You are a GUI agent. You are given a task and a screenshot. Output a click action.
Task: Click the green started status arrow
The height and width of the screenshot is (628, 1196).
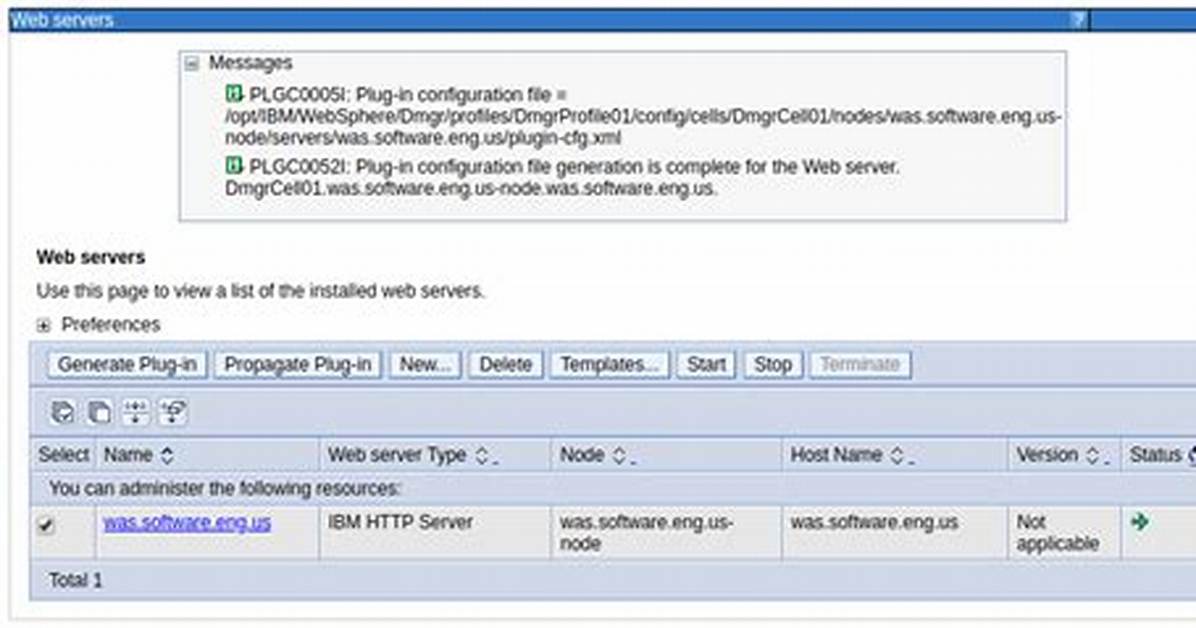(x=1140, y=522)
